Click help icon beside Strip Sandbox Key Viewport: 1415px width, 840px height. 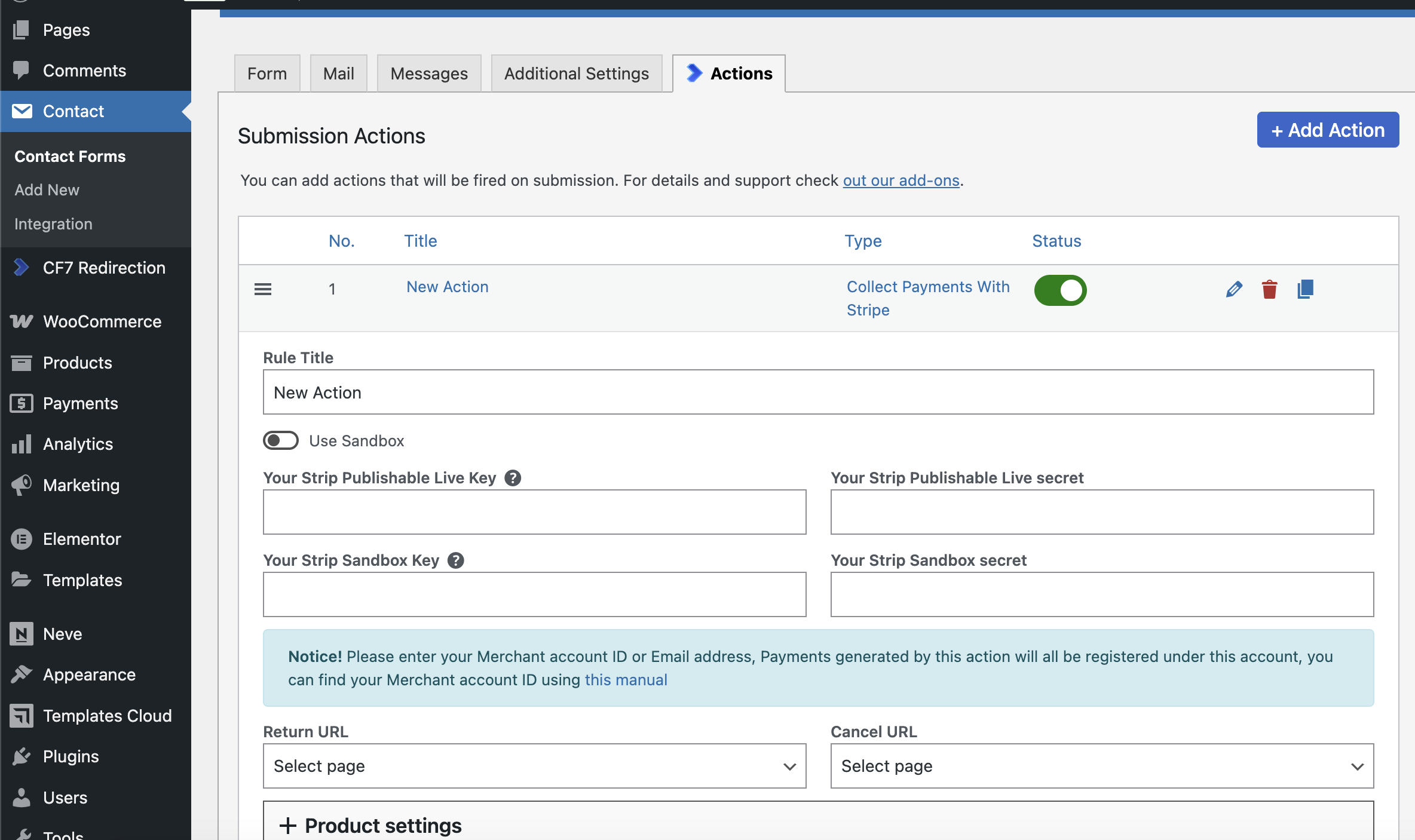click(x=456, y=560)
